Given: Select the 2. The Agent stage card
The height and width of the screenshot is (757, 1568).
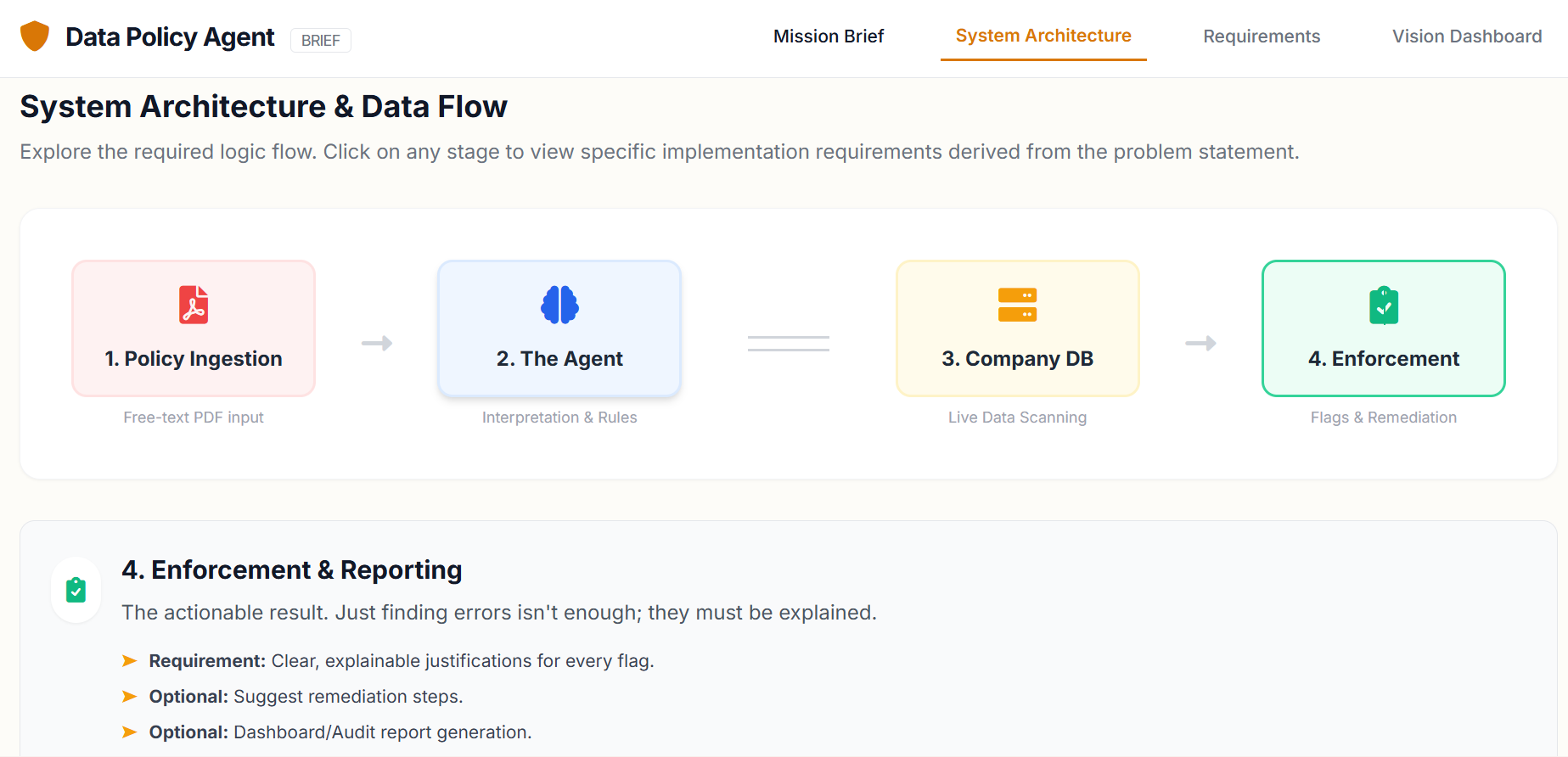Looking at the screenshot, I should click(559, 328).
